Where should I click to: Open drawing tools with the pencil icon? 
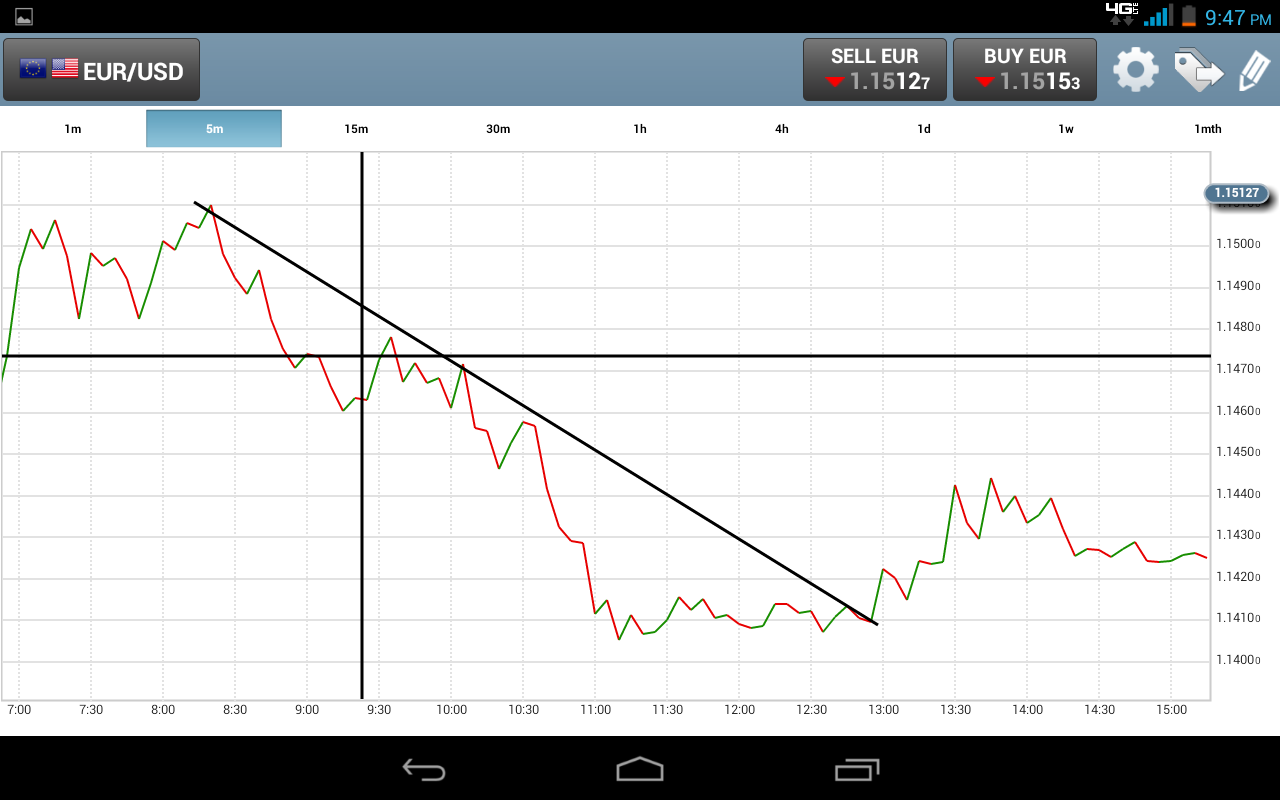tap(1254, 70)
